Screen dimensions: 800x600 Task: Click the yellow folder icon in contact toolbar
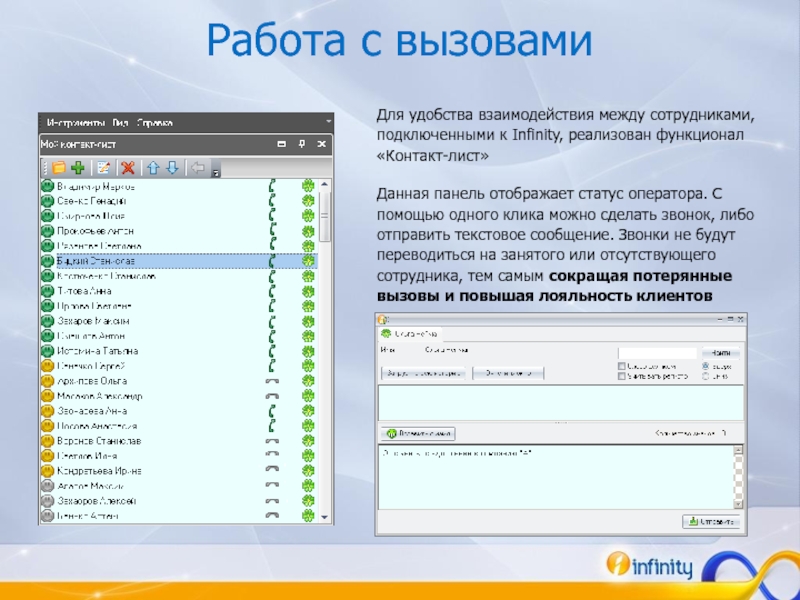click(x=59, y=168)
